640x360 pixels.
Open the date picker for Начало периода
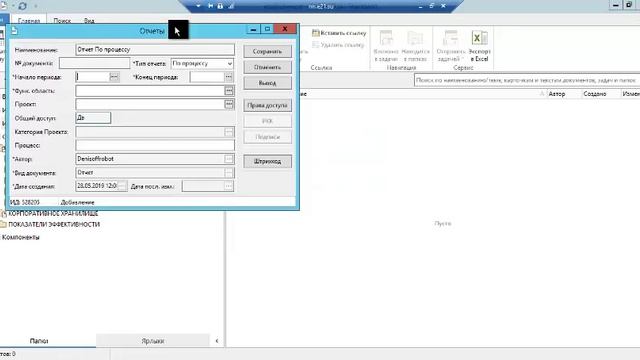pos(114,77)
